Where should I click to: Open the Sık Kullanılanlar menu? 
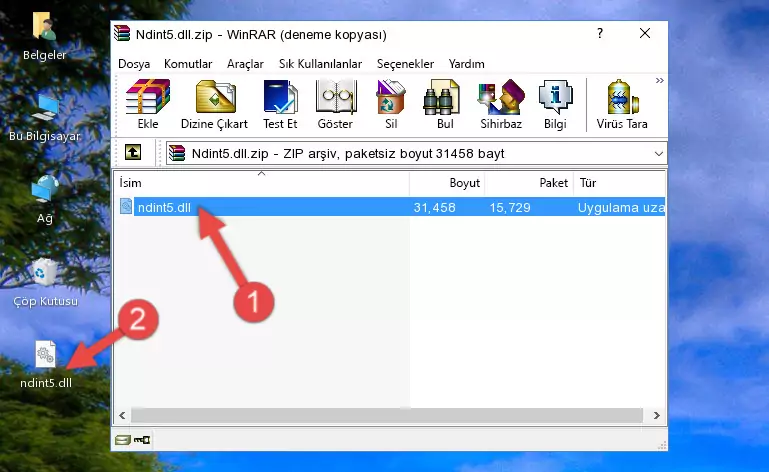click(x=320, y=64)
